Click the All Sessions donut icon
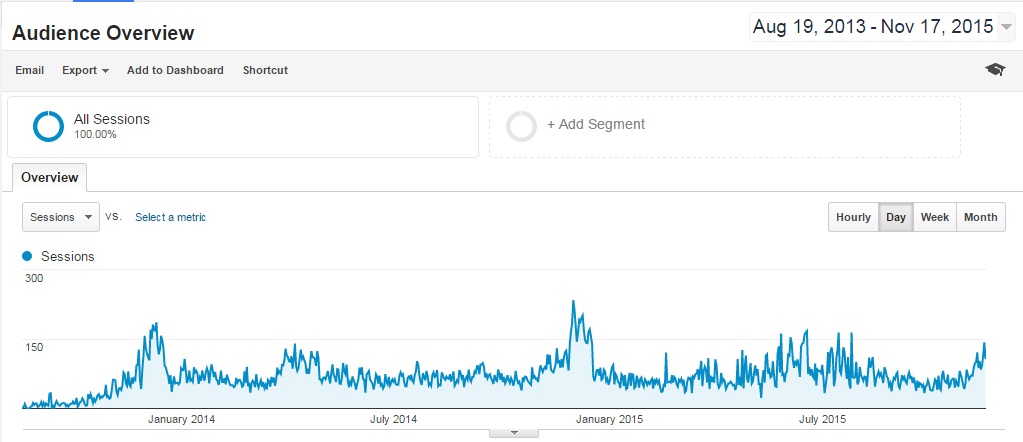The height and width of the screenshot is (442, 1023). 48,127
